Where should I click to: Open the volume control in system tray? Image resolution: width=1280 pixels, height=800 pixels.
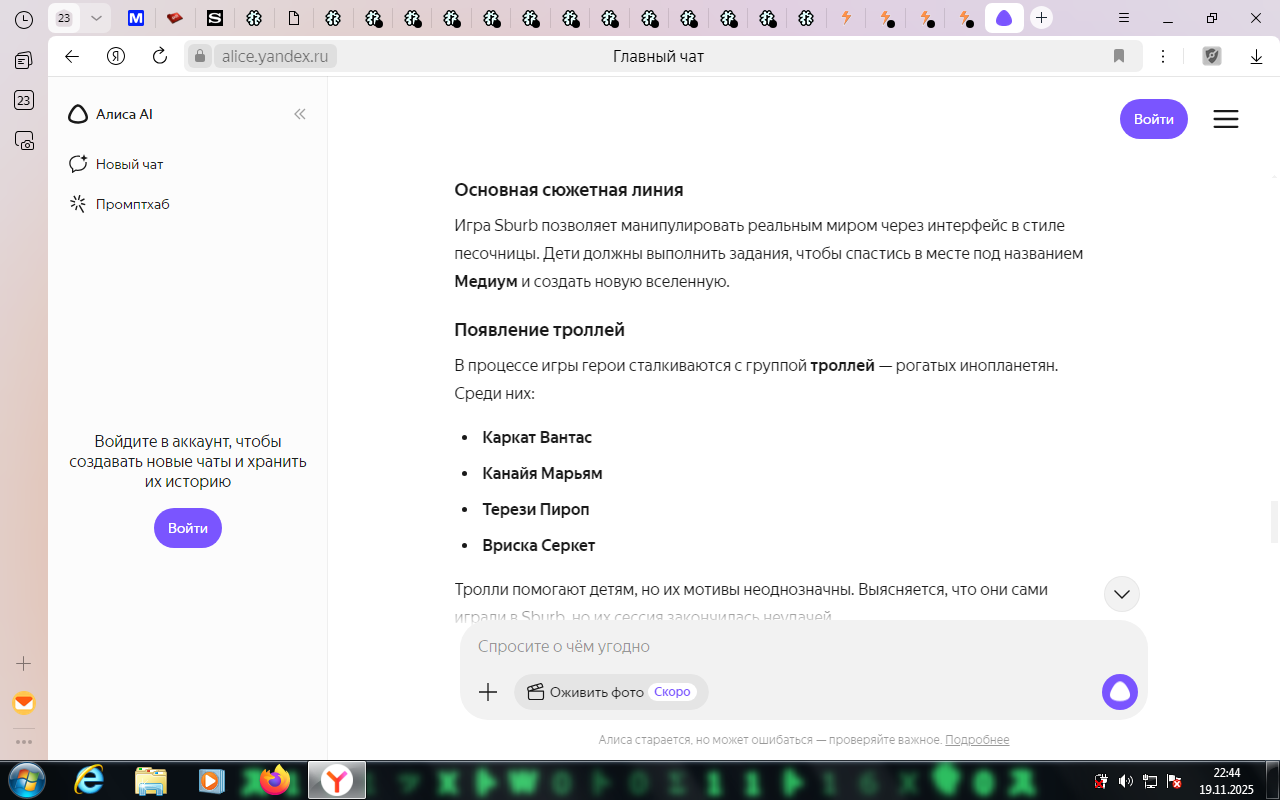(1126, 781)
